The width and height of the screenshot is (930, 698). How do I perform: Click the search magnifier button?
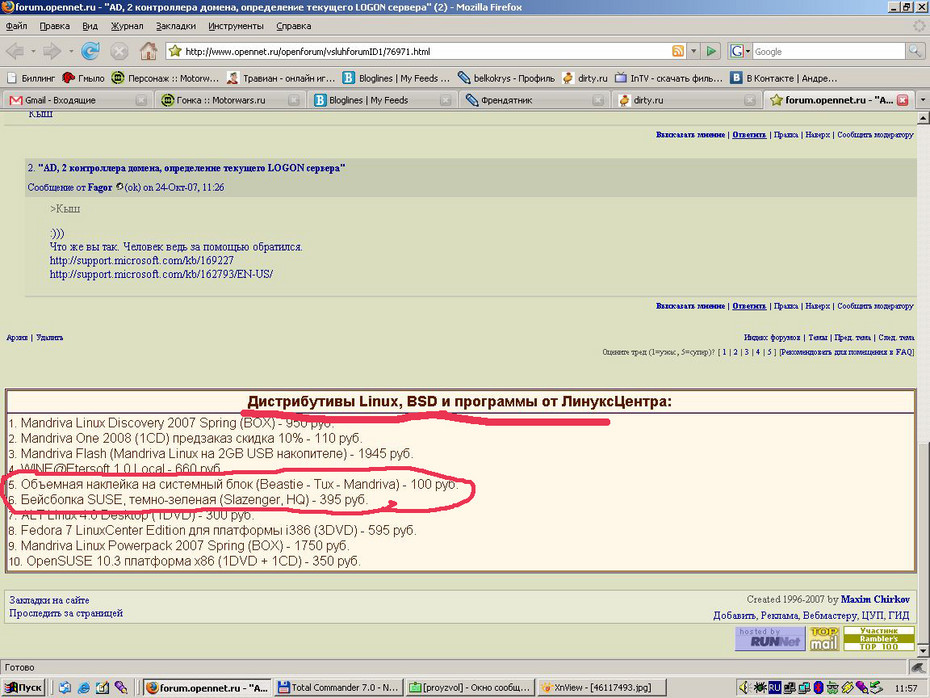(914, 52)
